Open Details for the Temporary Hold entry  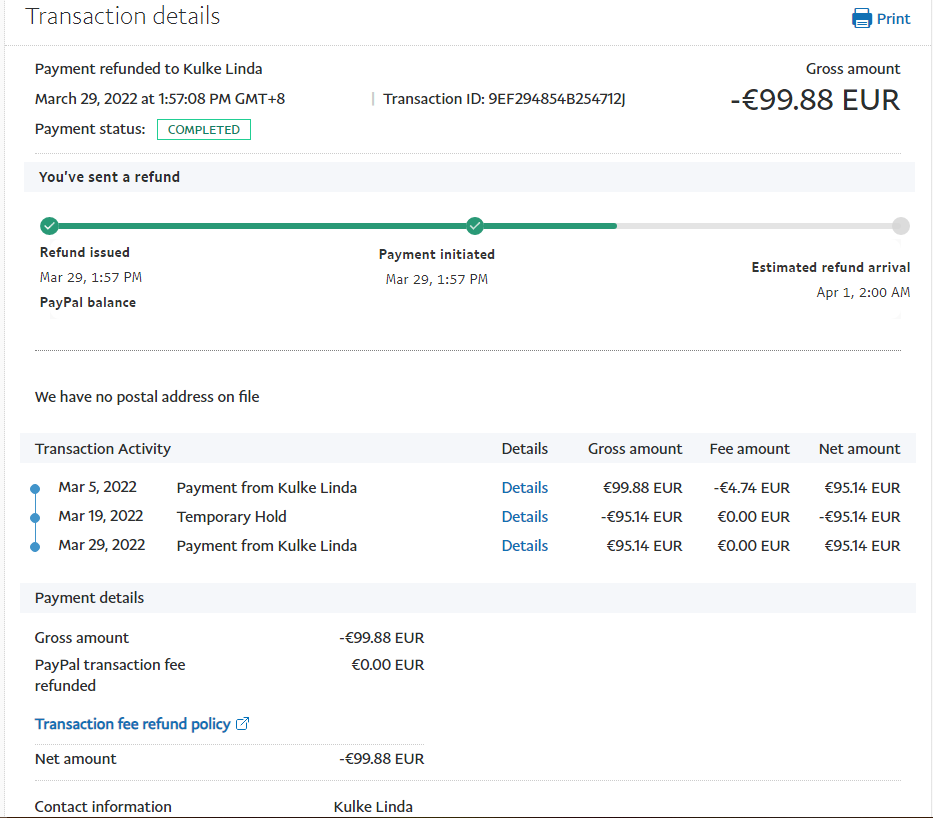click(x=524, y=517)
